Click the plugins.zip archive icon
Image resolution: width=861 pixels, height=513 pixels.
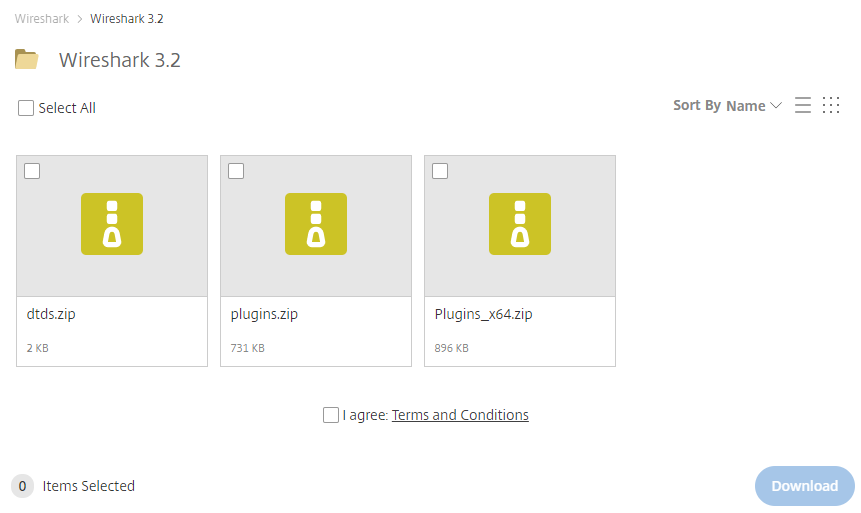pos(316,224)
